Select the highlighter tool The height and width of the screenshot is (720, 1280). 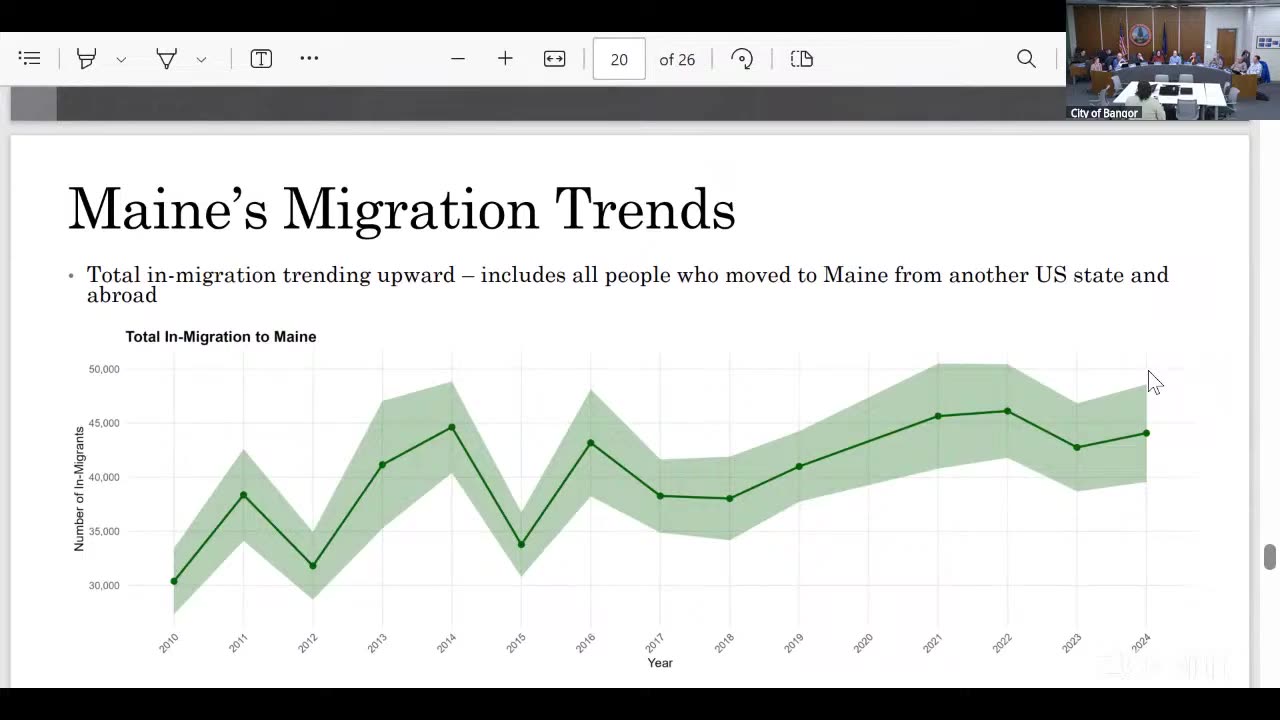(x=87, y=59)
